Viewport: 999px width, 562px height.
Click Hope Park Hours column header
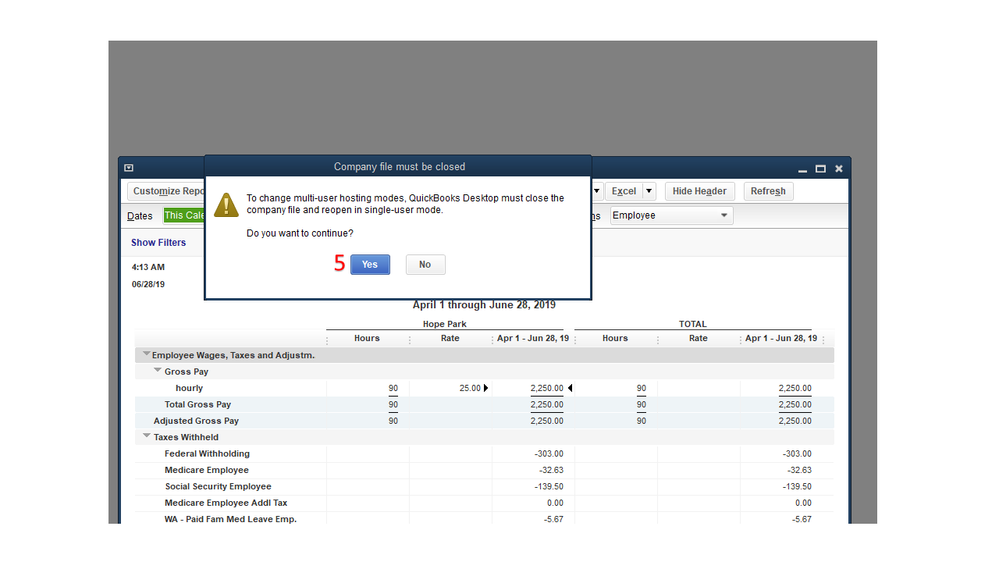pos(367,338)
